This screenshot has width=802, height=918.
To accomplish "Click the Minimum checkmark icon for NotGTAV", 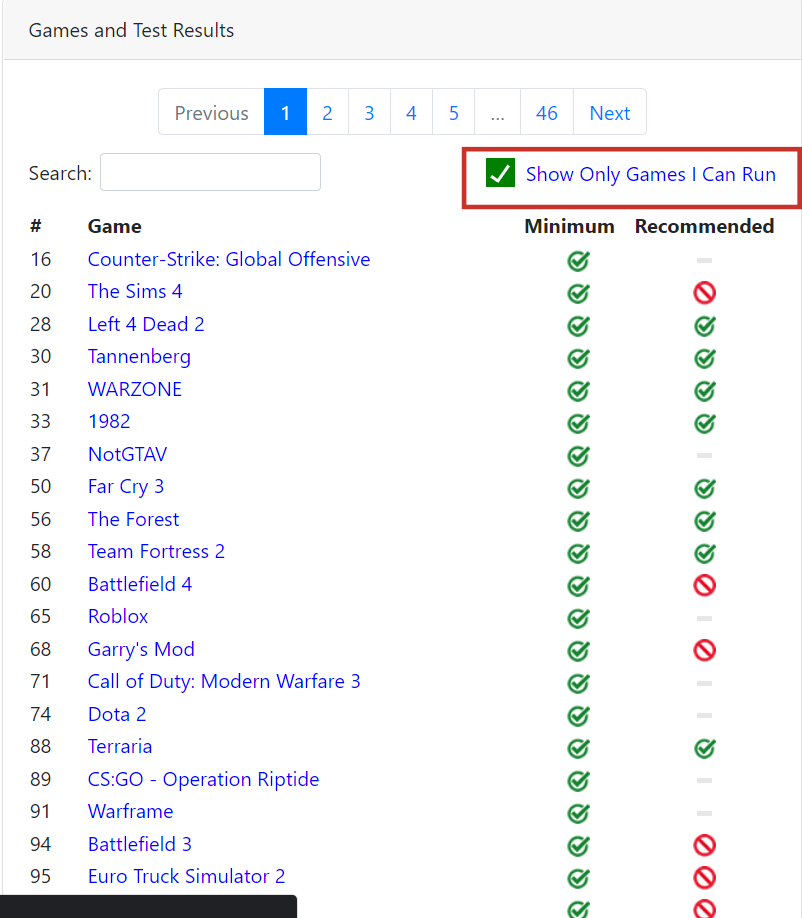I will (578, 455).
